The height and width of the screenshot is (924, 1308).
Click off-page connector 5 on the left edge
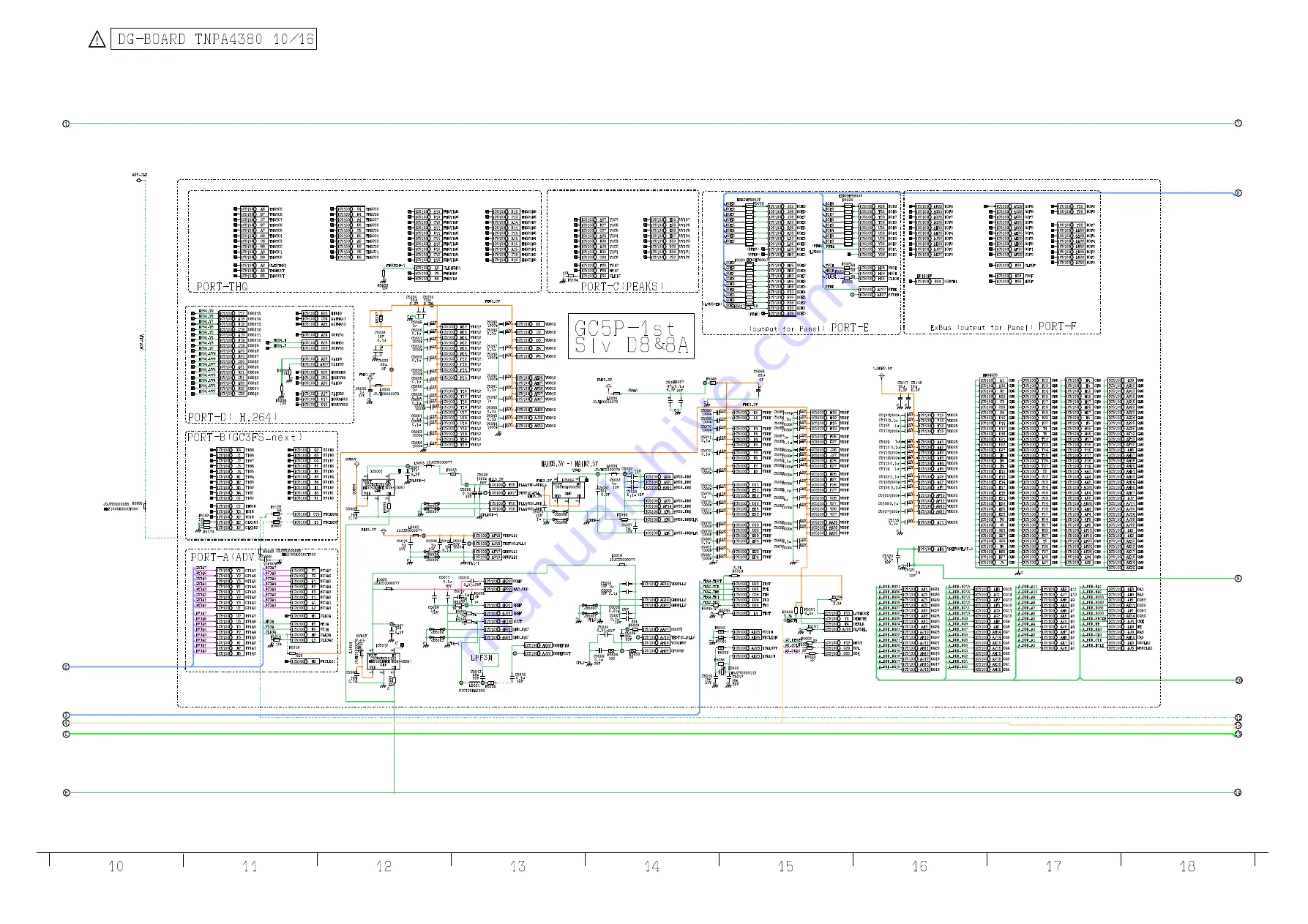[x=66, y=734]
